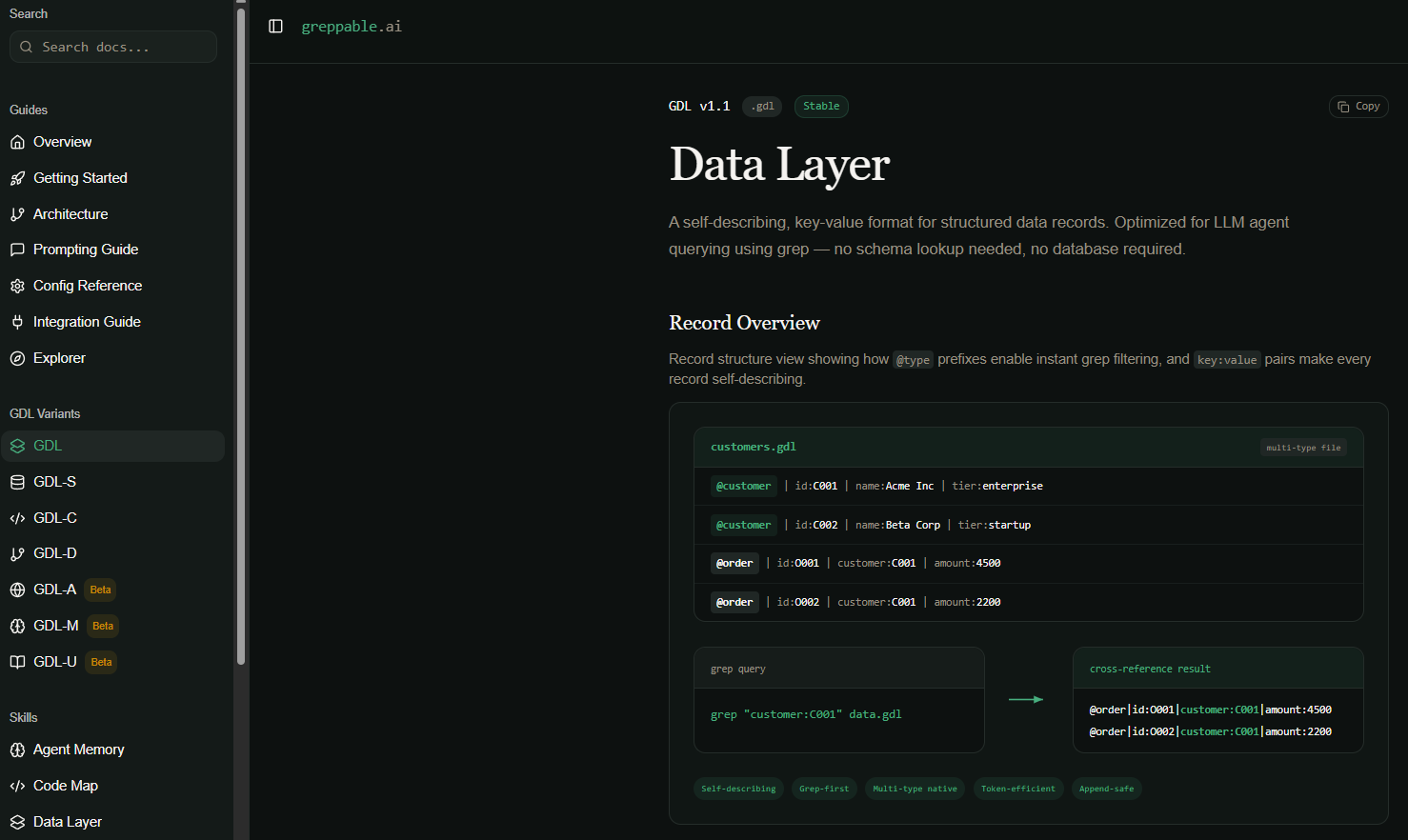Open GDL-M variant page
This screenshot has width=1408, height=840.
tap(113, 626)
